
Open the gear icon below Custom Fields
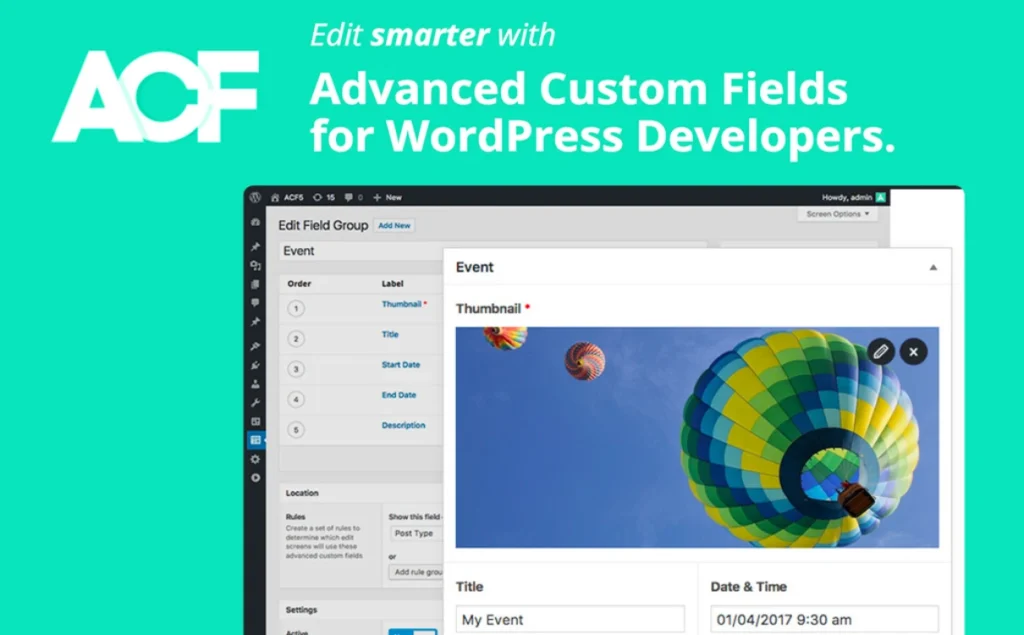point(255,459)
